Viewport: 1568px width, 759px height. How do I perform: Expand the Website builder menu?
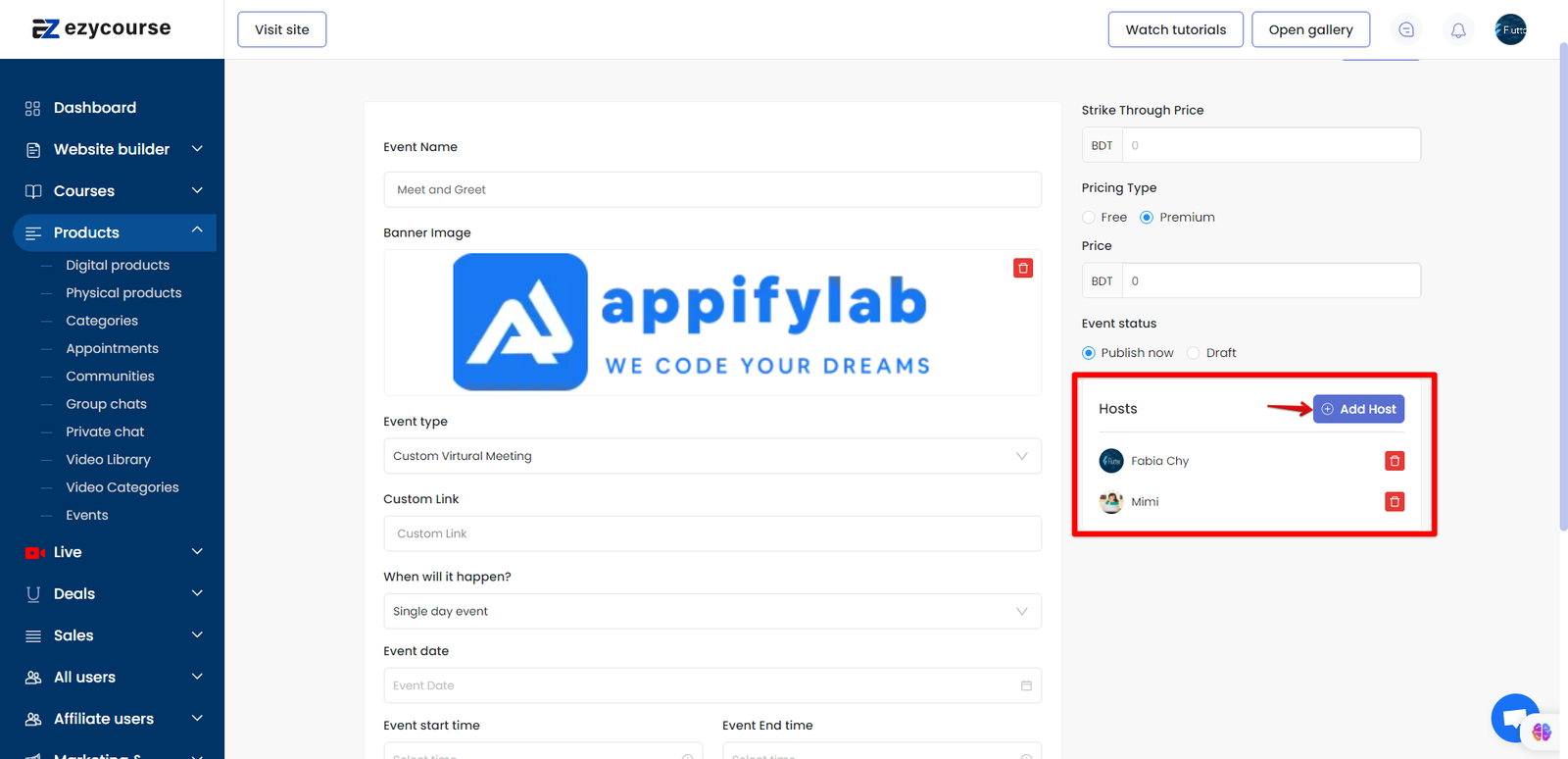point(113,149)
